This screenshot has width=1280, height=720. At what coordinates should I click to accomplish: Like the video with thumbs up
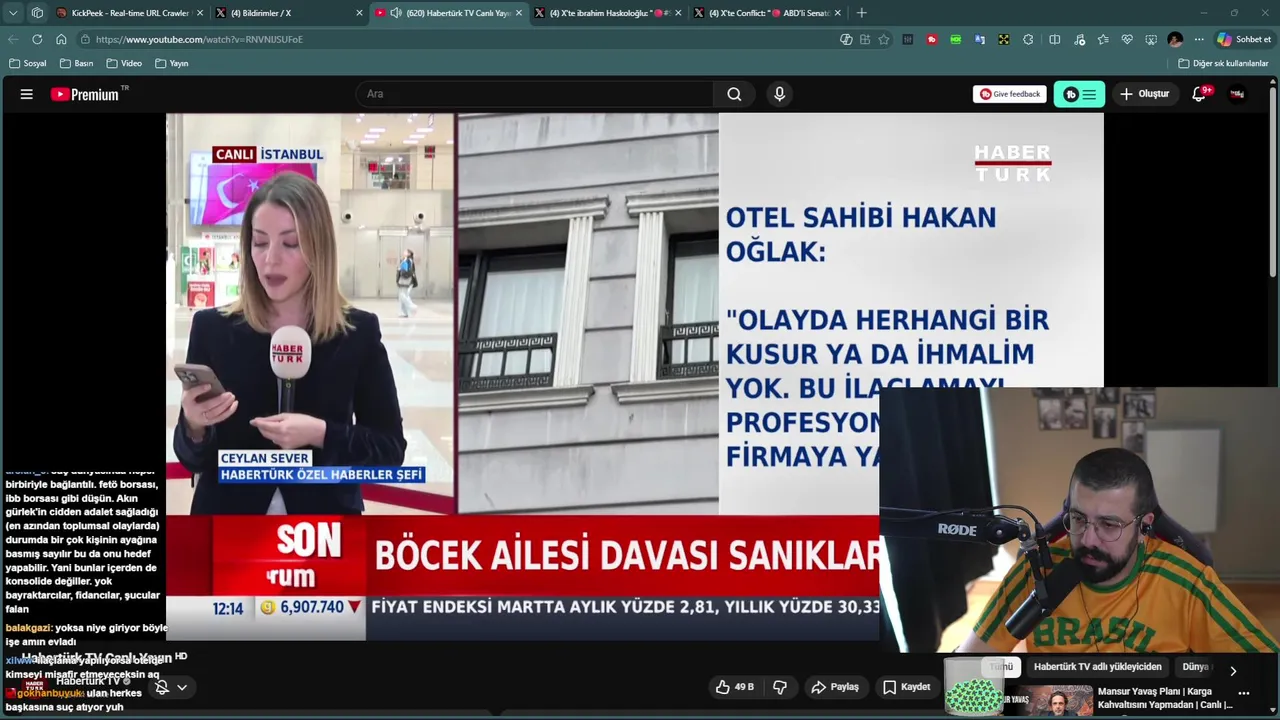[x=735, y=687]
